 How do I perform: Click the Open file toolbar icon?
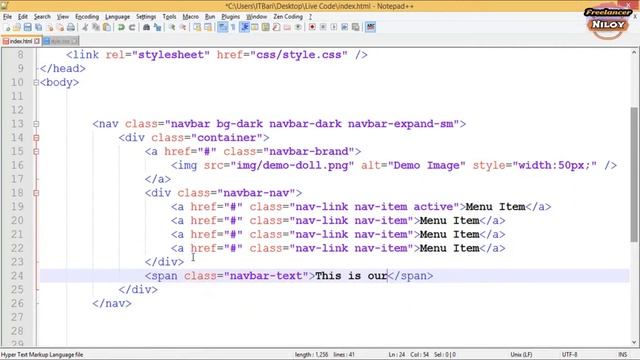click(17, 27)
